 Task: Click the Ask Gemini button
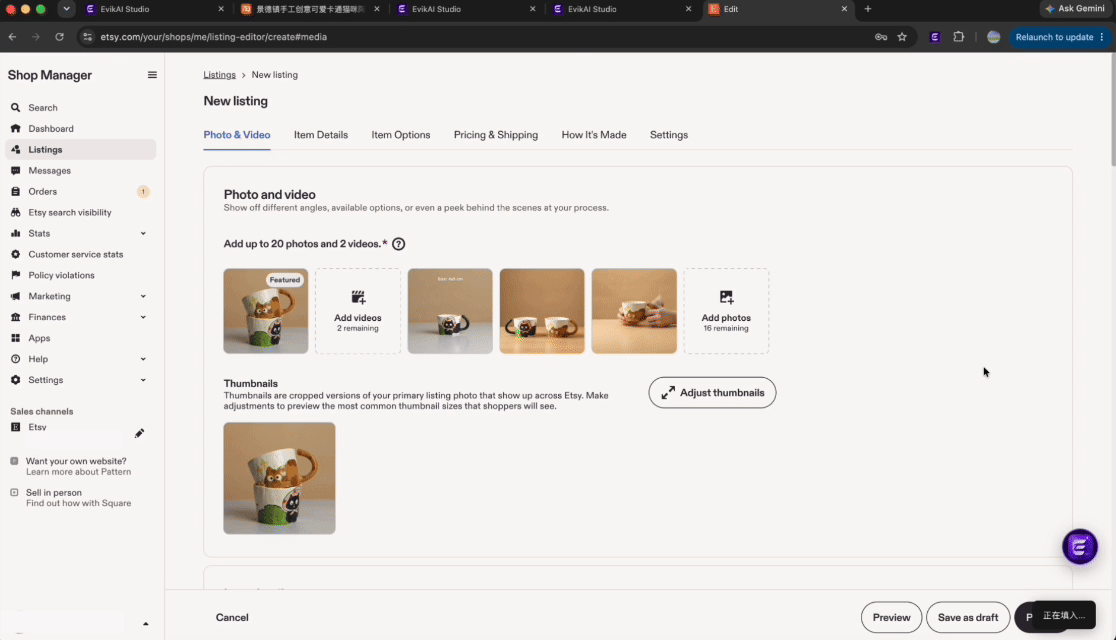[1075, 9]
